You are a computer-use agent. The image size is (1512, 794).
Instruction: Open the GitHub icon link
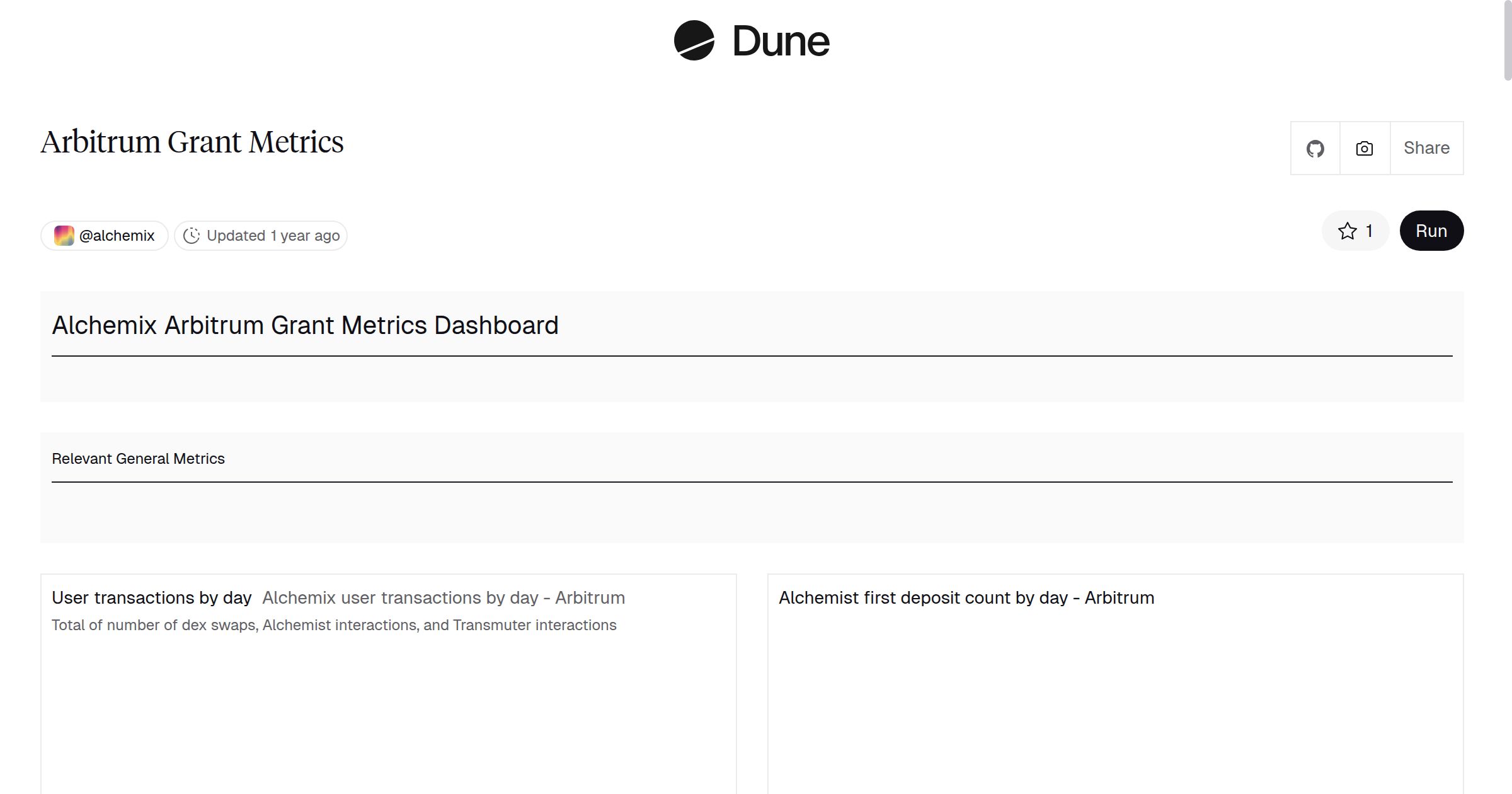tap(1315, 149)
